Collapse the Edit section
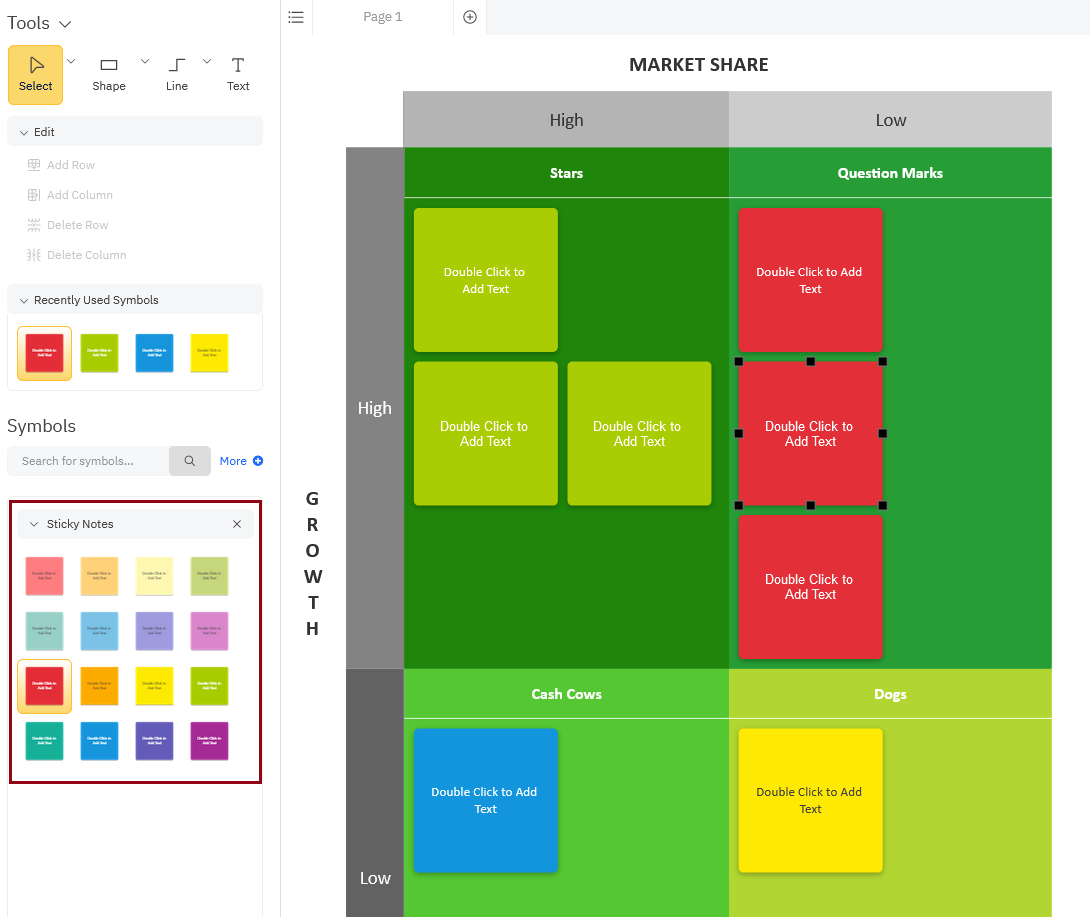1090x917 pixels. click(x=24, y=132)
